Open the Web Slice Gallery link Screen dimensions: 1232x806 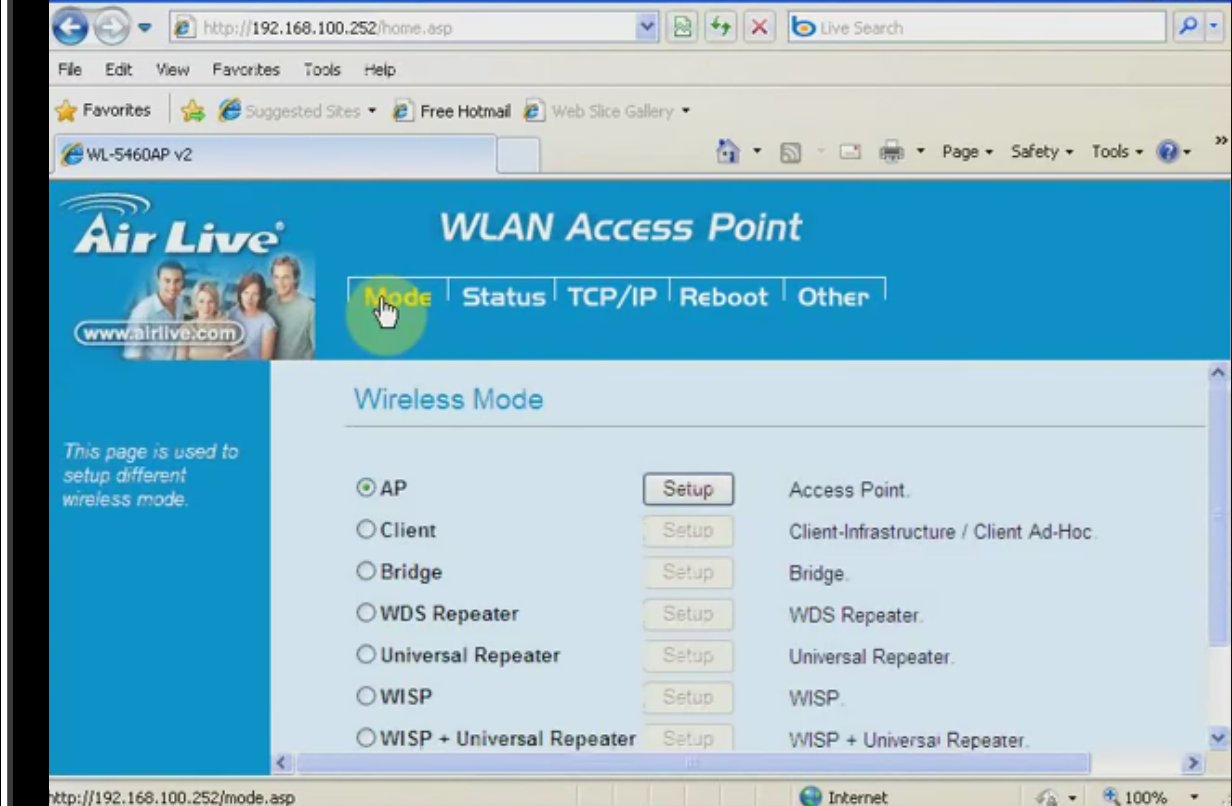608,112
